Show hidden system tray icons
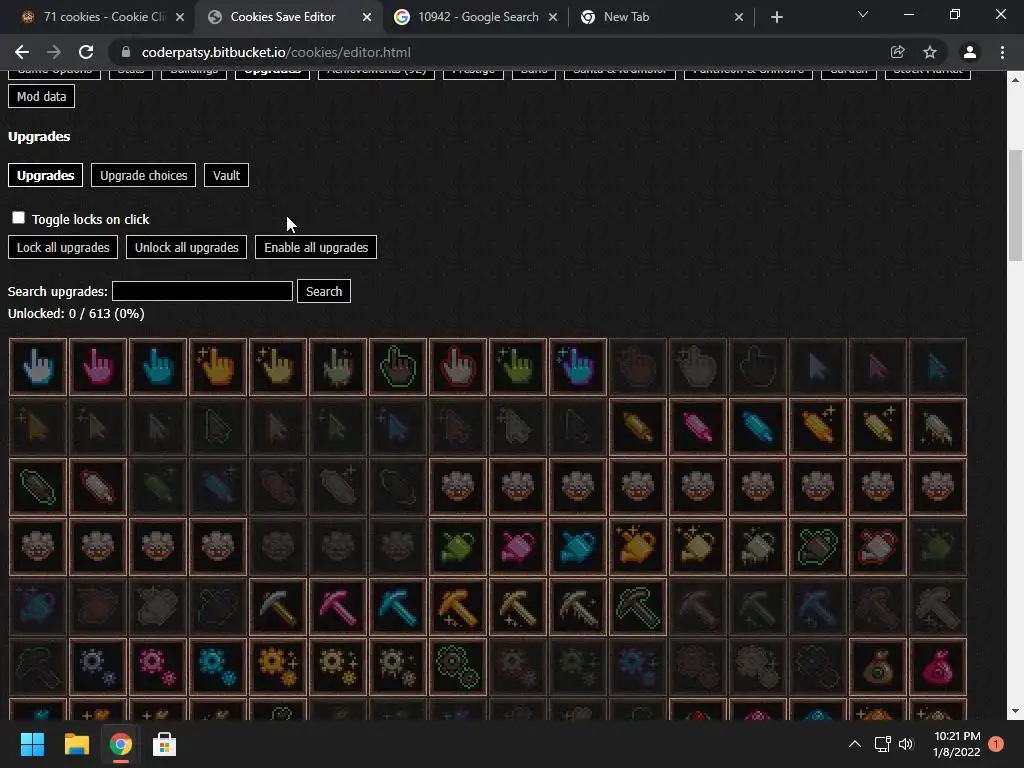The width and height of the screenshot is (1024, 768). click(854, 744)
